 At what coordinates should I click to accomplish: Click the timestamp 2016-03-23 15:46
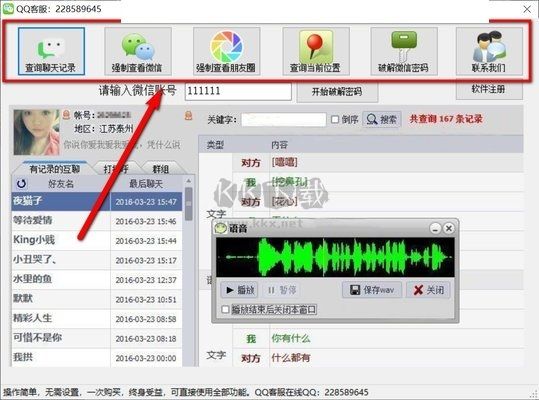point(146,221)
